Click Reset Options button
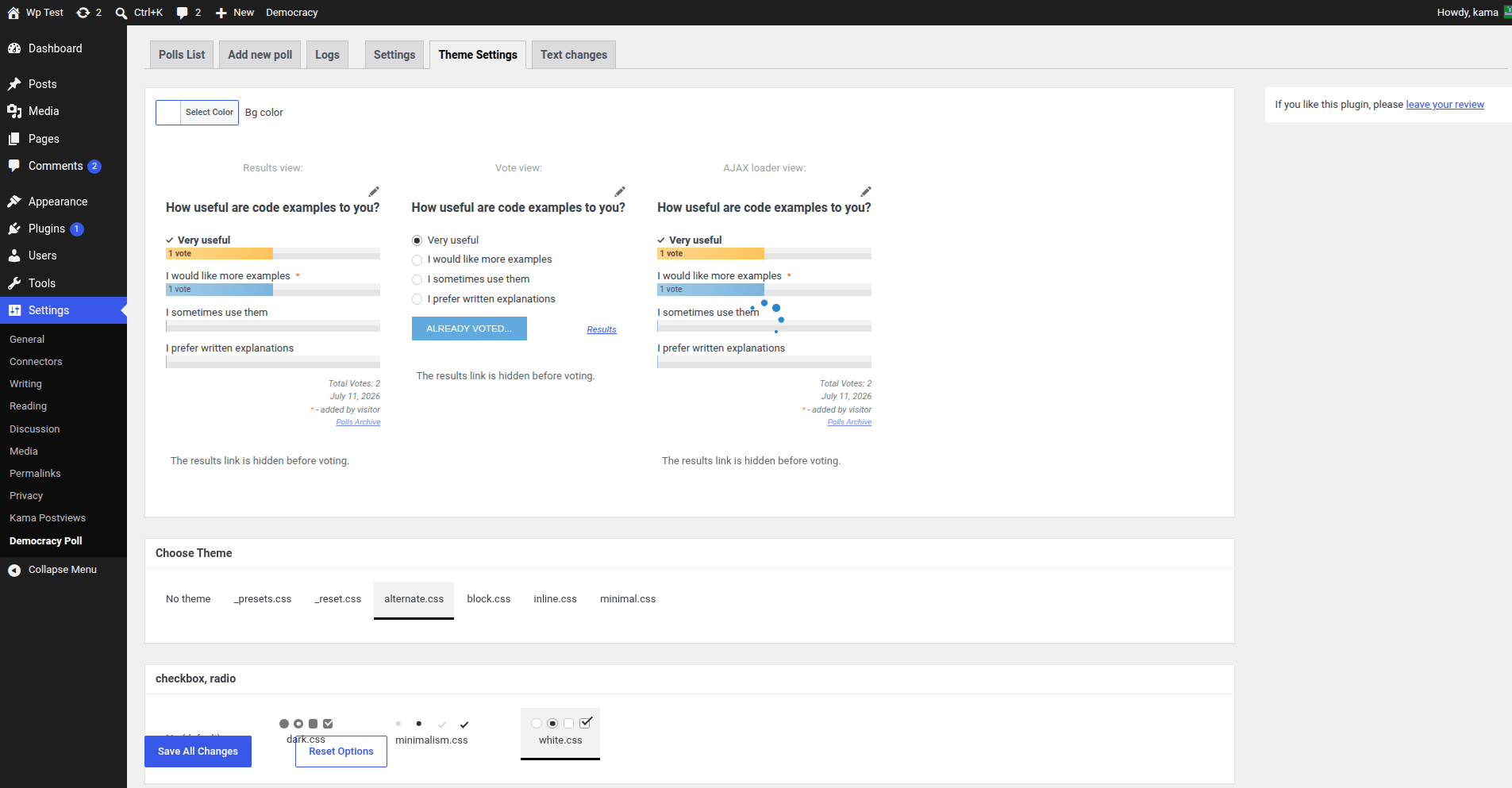Screen dimensions: 1512x788 (341, 751)
